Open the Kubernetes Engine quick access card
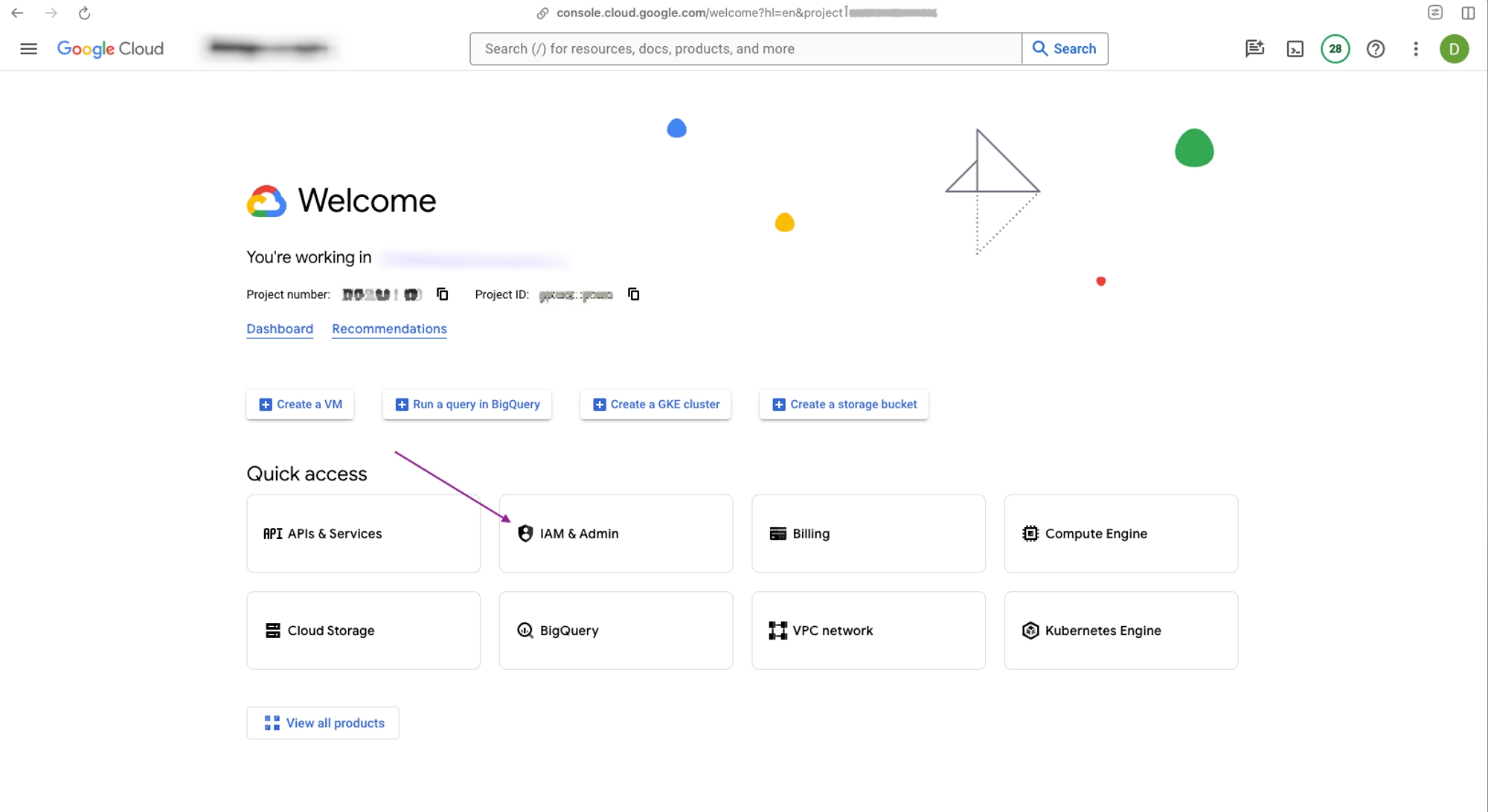The width and height of the screenshot is (1488, 812). coord(1120,631)
